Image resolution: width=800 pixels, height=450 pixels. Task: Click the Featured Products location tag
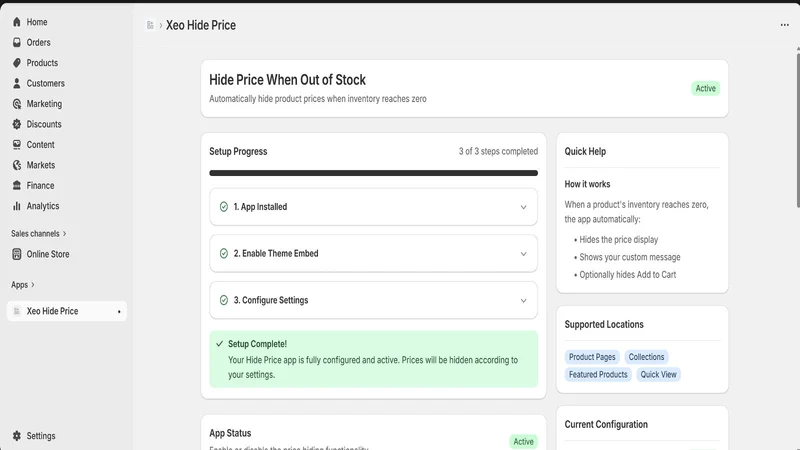click(598, 374)
